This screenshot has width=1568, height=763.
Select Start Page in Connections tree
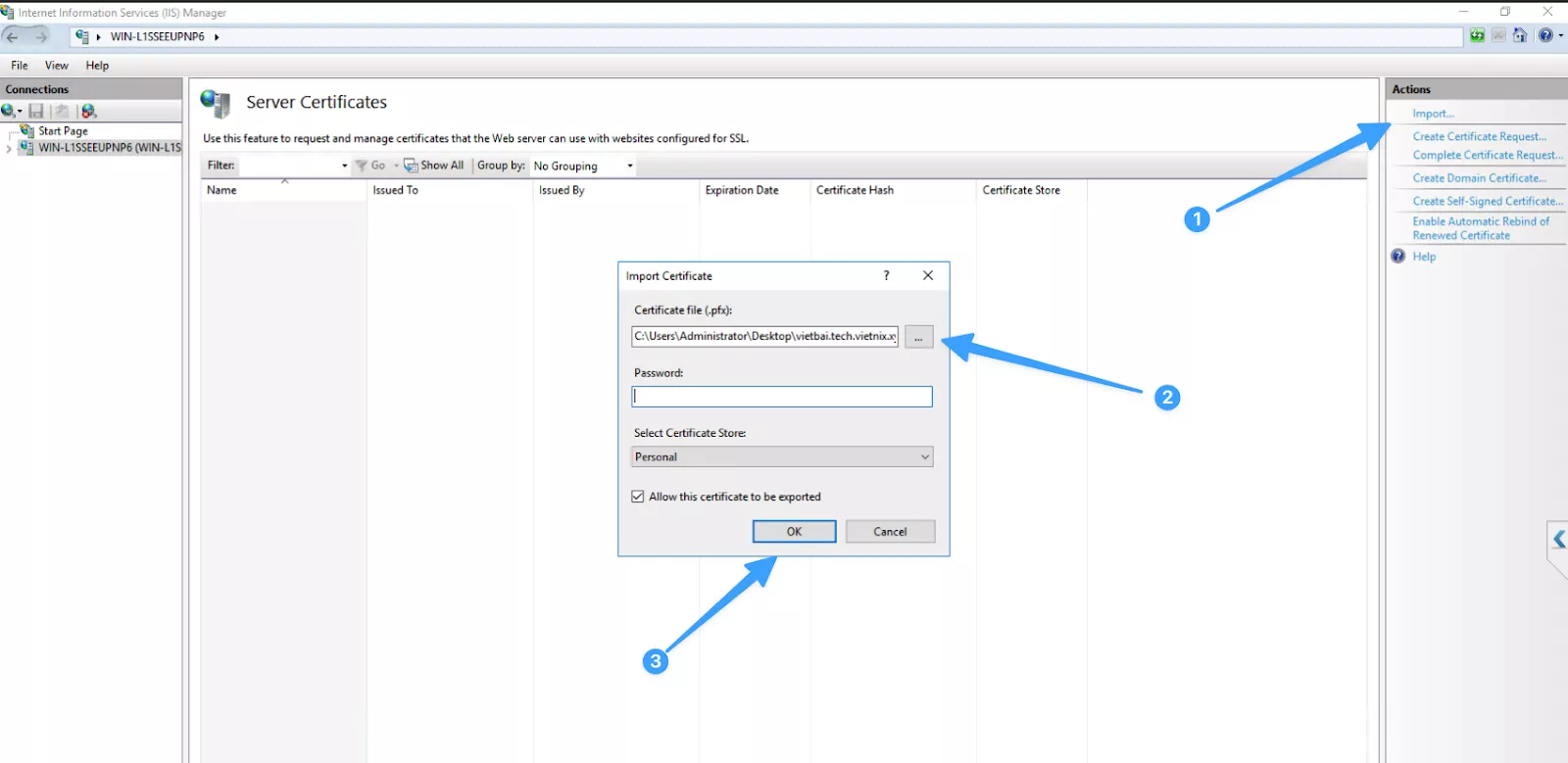[x=63, y=130]
